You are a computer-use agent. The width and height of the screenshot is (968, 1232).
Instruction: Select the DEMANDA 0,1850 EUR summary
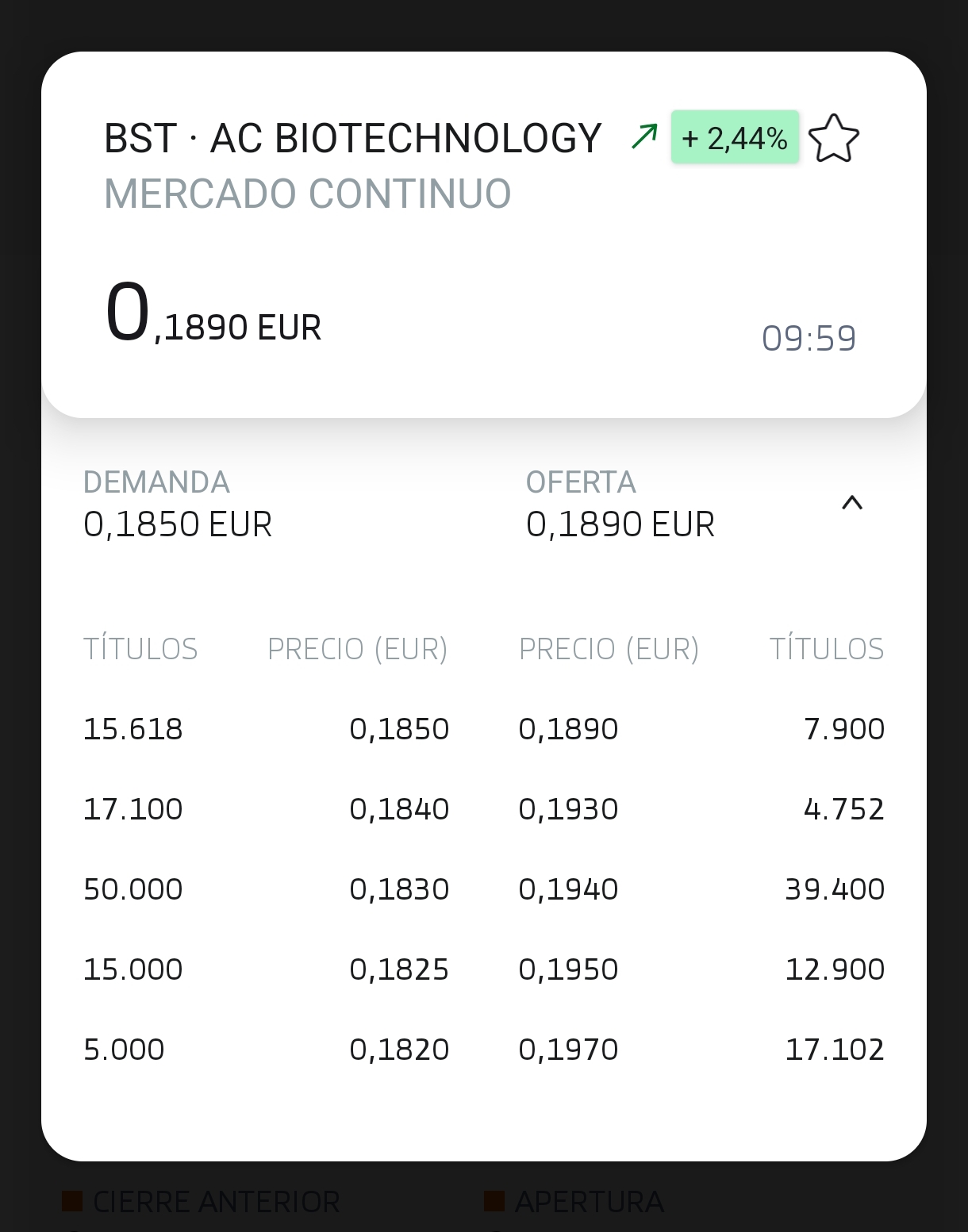pos(178,505)
